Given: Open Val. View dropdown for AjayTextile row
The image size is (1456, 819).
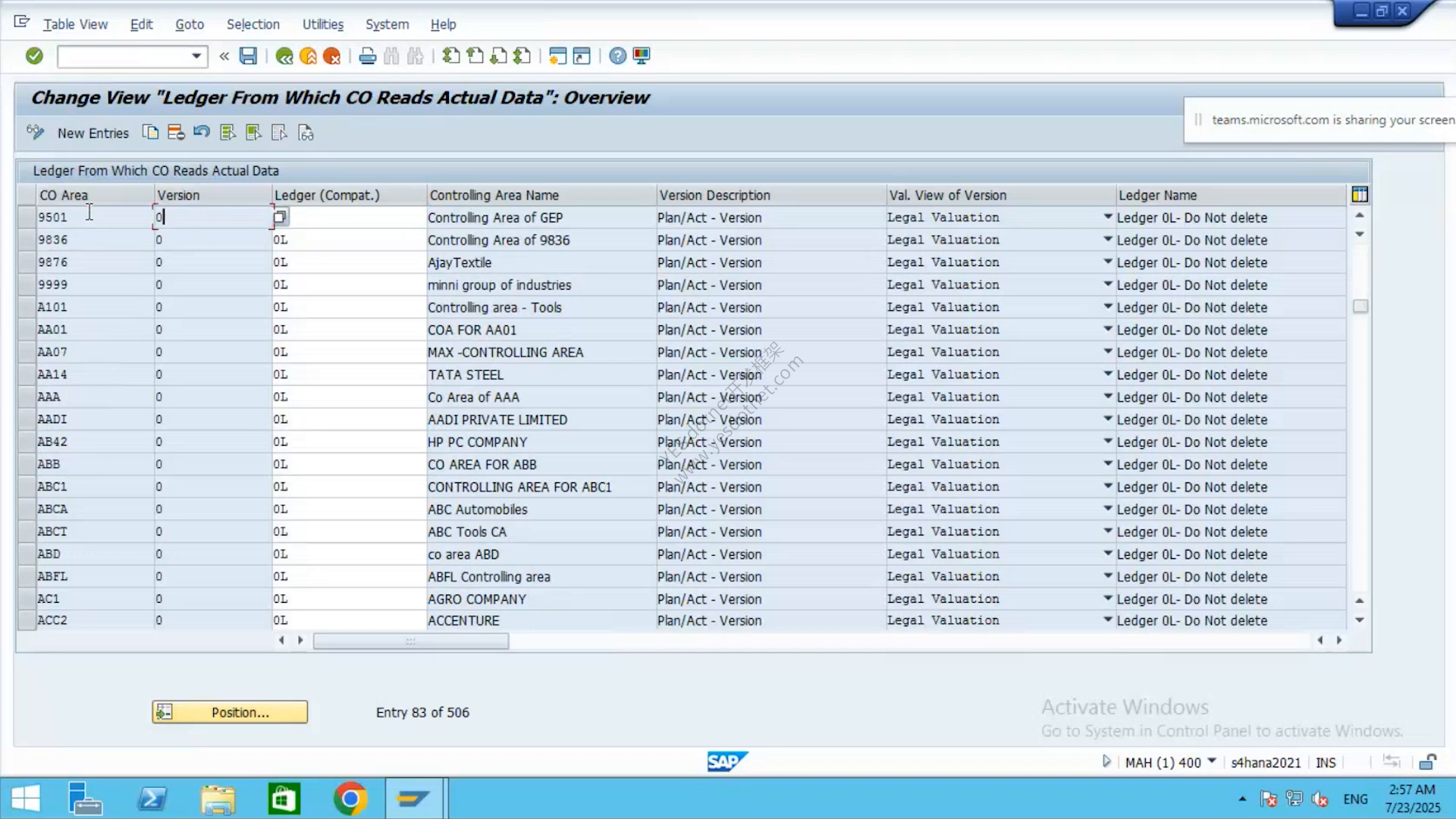Looking at the screenshot, I should point(1107,262).
